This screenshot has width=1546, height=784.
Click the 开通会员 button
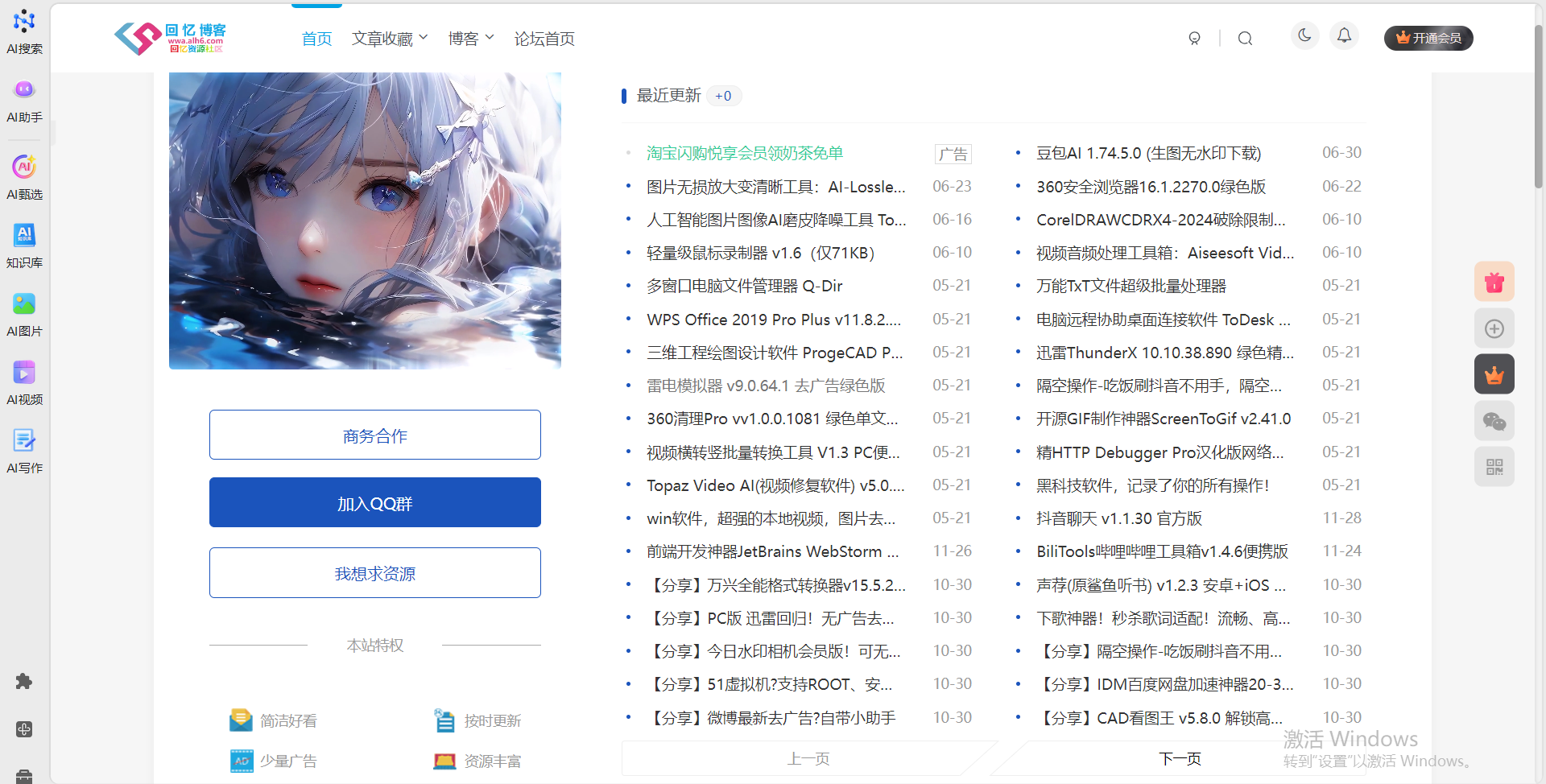(1428, 38)
